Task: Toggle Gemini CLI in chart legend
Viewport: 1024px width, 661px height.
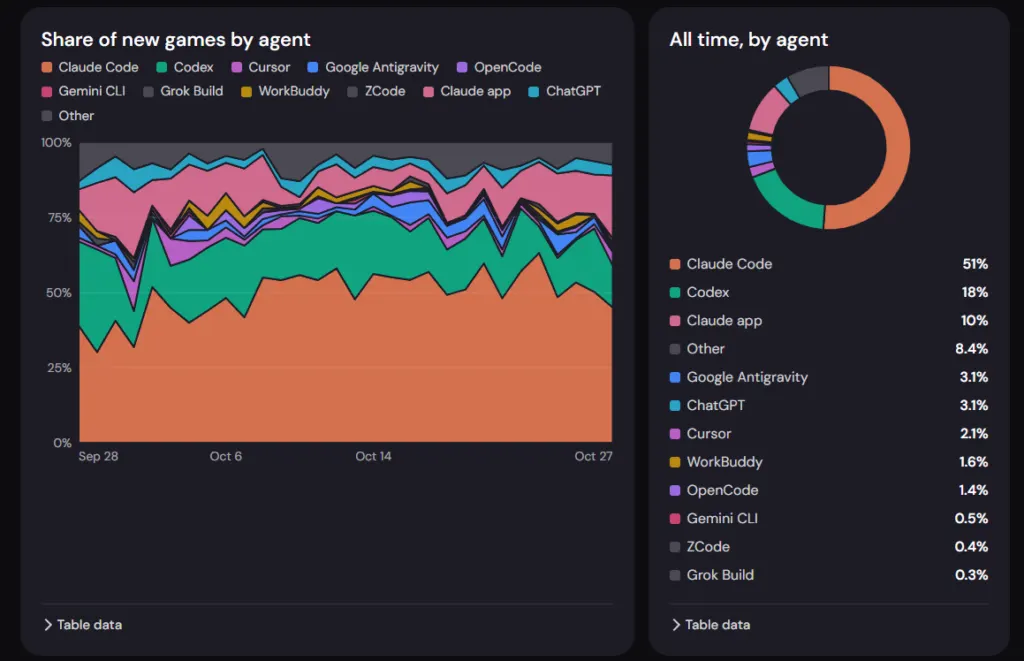Action: tap(84, 91)
